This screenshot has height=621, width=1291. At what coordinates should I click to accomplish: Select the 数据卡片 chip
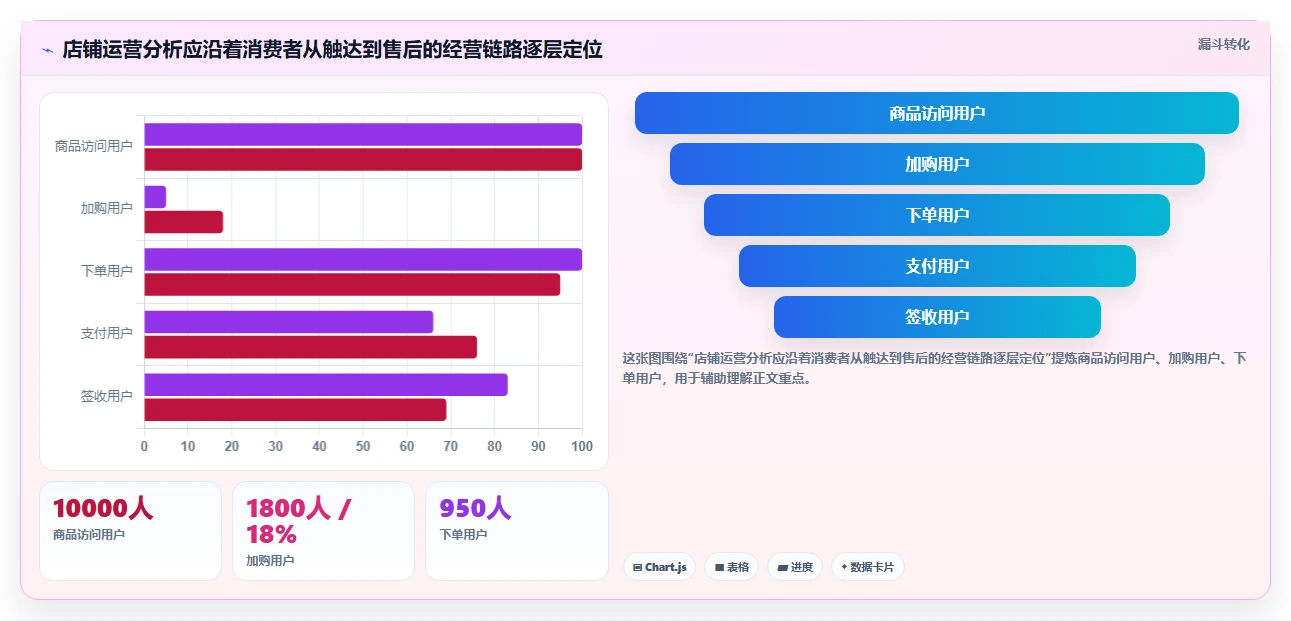click(868, 567)
